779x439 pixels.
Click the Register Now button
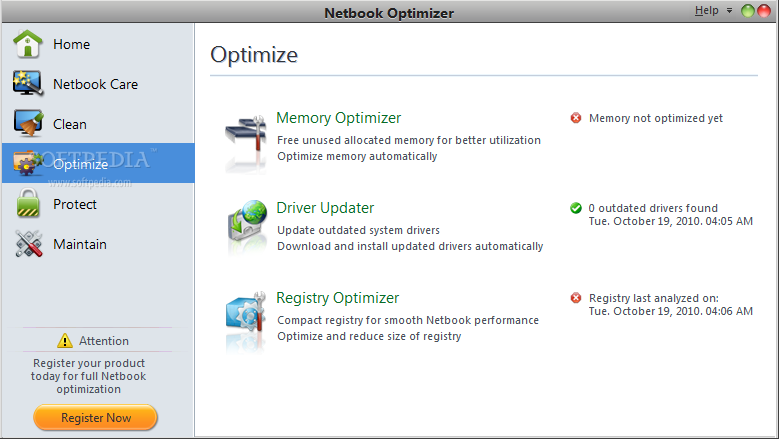point(95,417)
